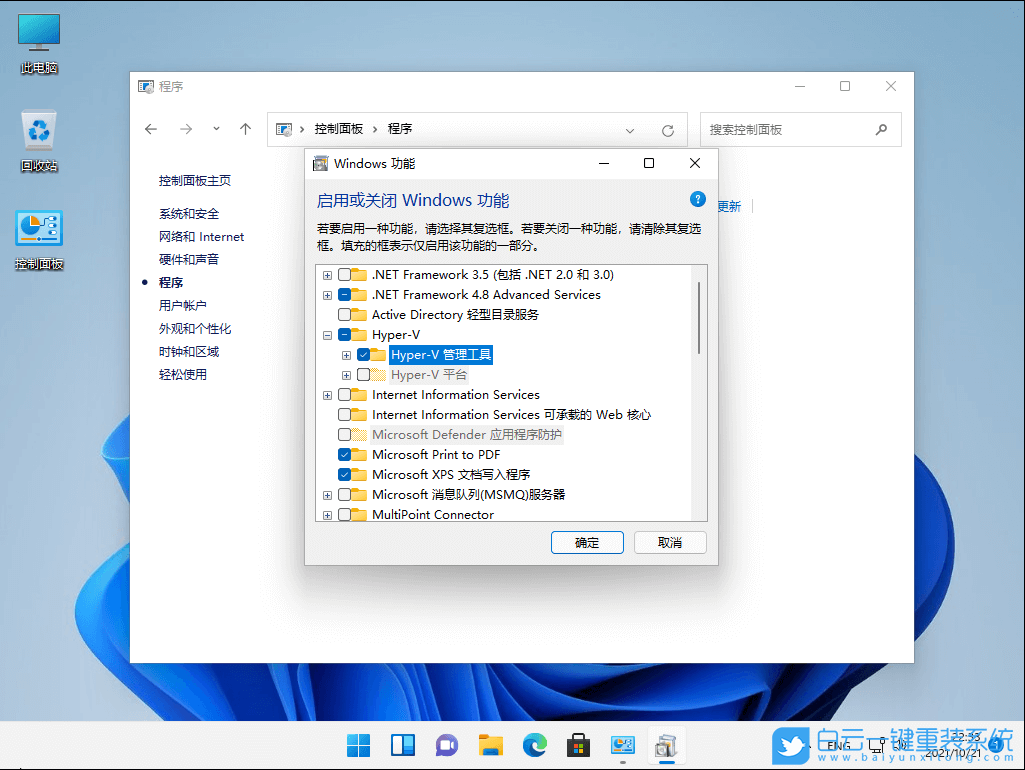This screenshot has width=1025, height=770.
Task: Click the 取消 button
Action: (670, 542)
